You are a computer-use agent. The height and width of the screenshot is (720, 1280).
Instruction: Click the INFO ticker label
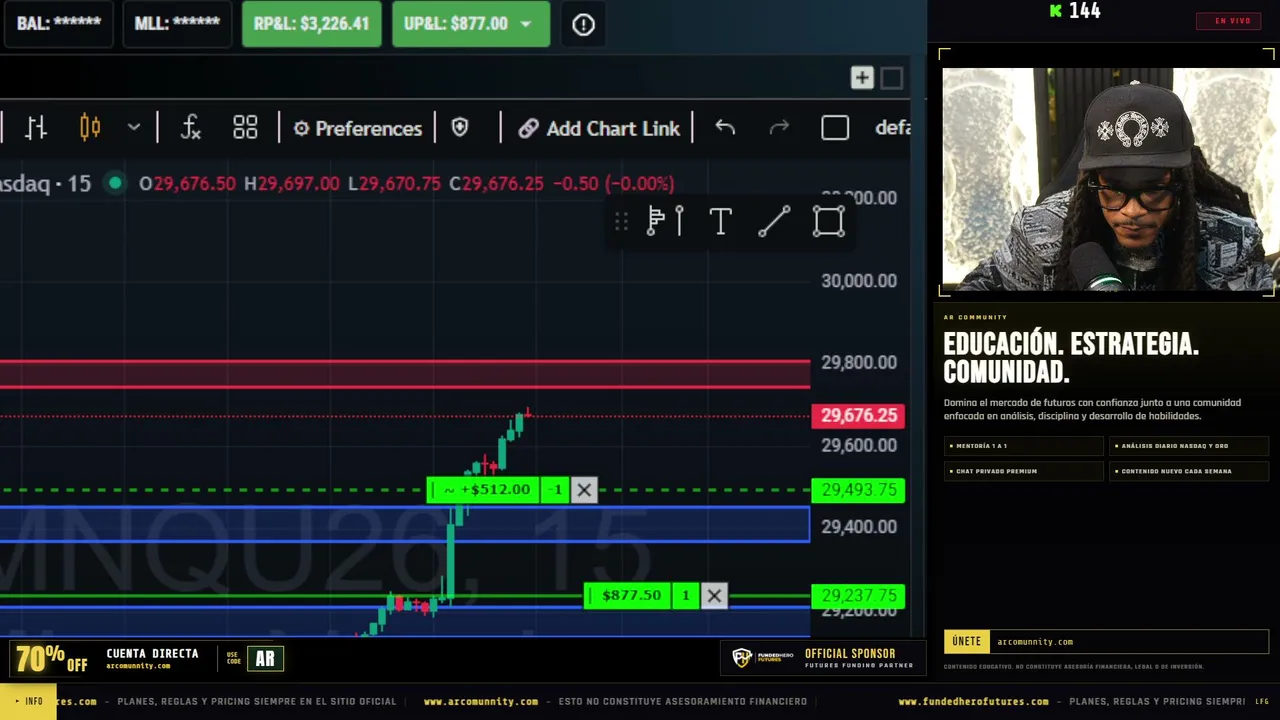point(29,702)
